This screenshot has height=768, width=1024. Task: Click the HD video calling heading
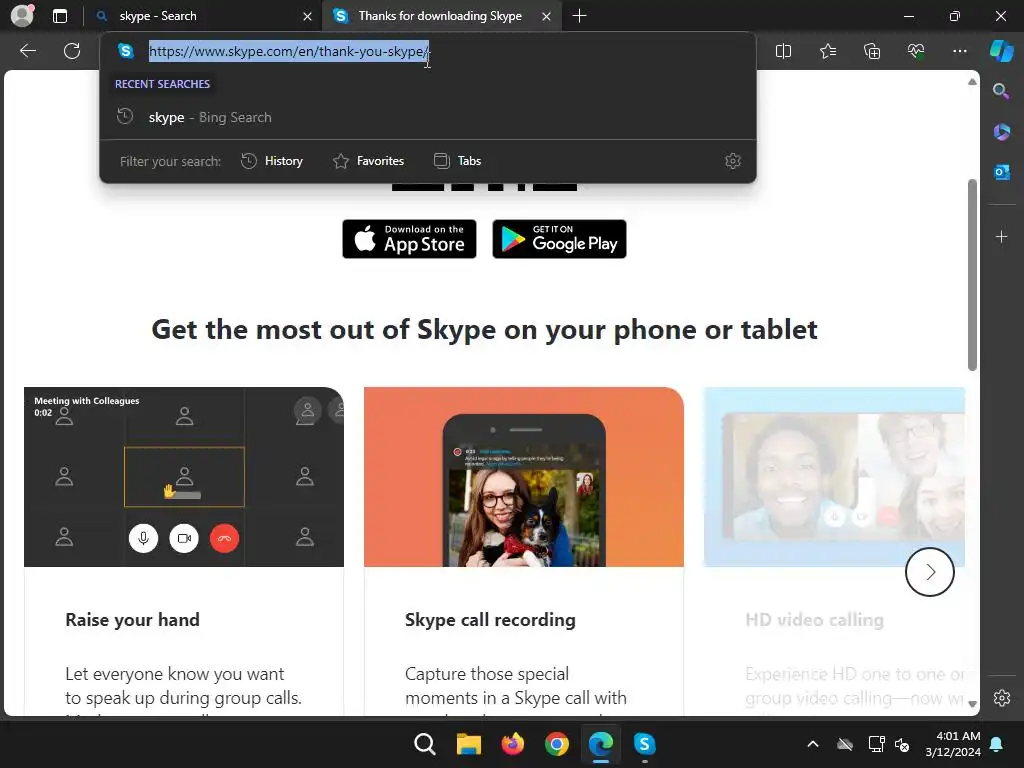(x=814, y=620)
